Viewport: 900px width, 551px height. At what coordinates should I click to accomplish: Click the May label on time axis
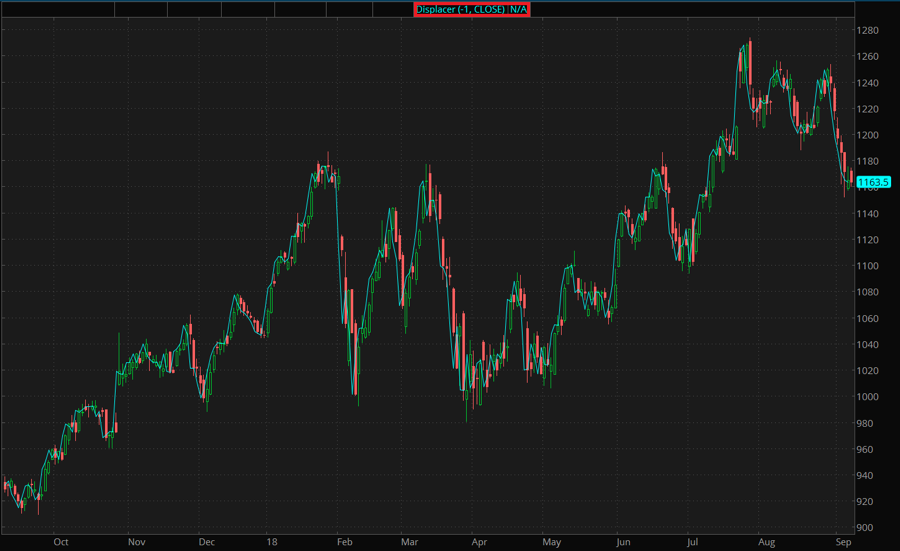click(551, 542)
